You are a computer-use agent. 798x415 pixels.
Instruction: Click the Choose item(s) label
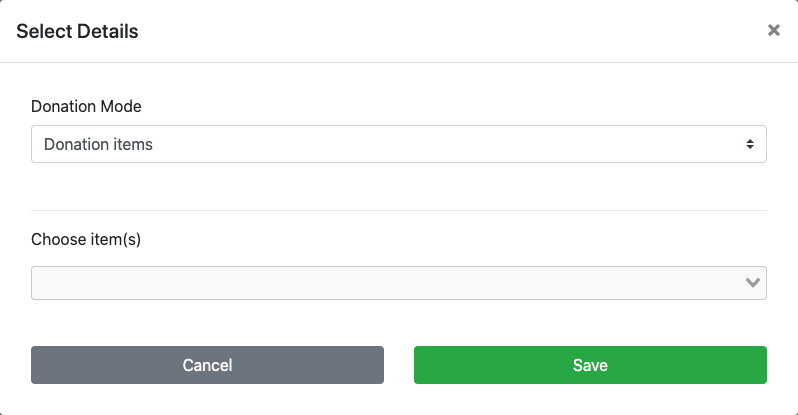[x=86, y=240]
